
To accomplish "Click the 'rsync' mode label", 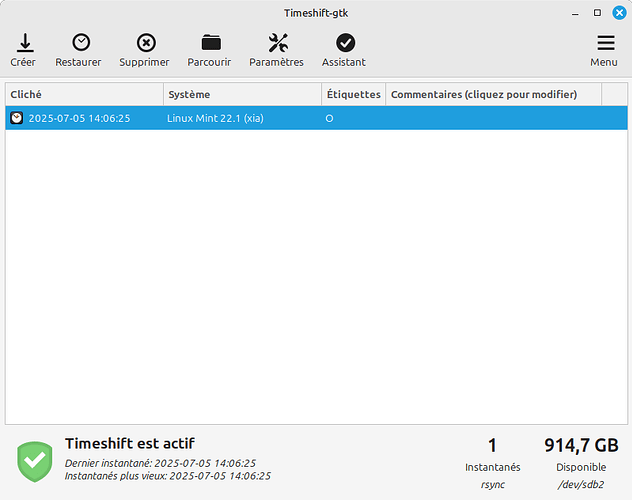I will 493,485.
